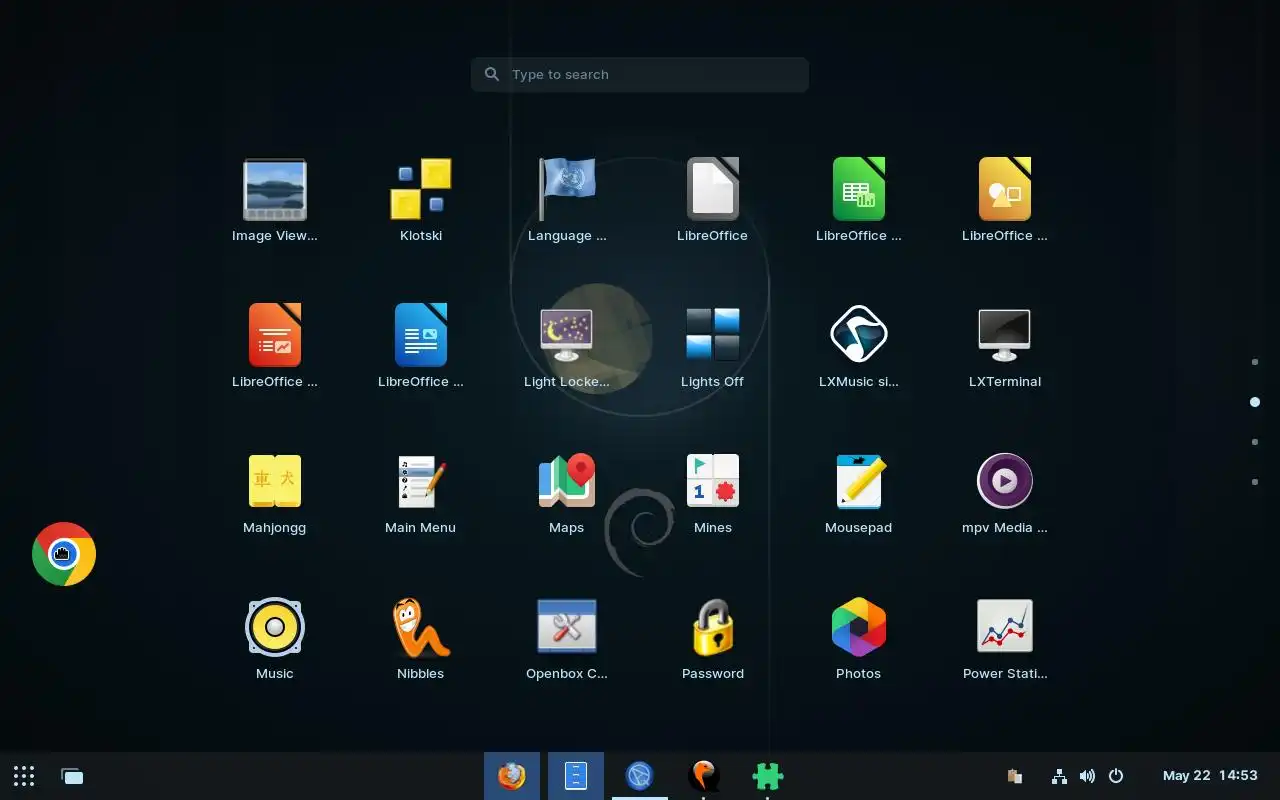Open the orange bird app in the taskbar

pos(704,776)
